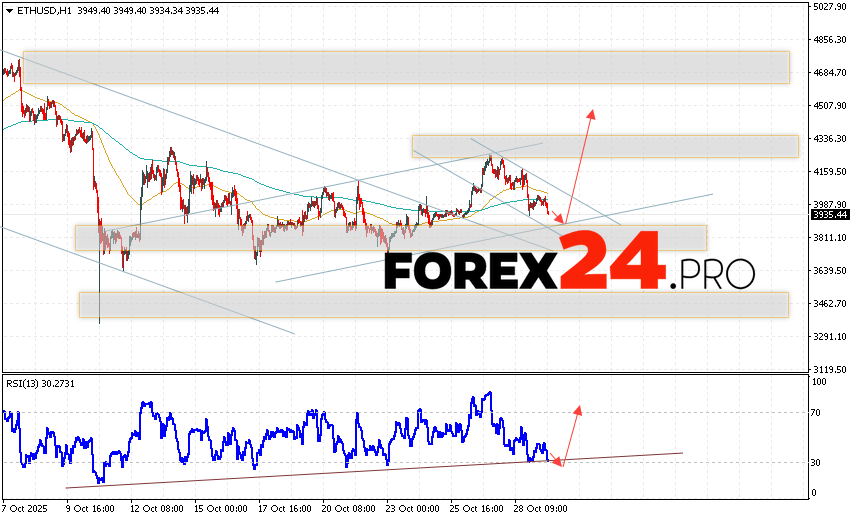This screenshot has height=520, width=854.
Task: Click the current price tag 3935.44
Action: pyautogui.click(x=830, y=214)
